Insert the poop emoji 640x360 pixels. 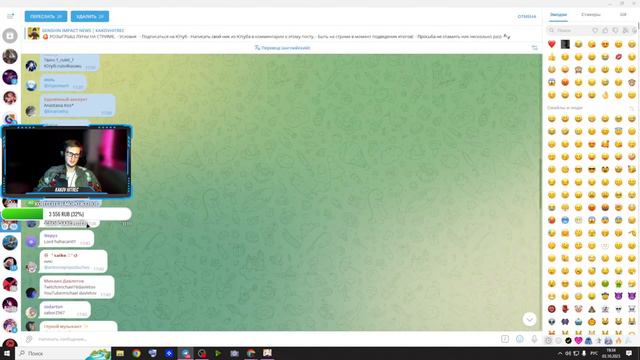[x=592, y=309]
